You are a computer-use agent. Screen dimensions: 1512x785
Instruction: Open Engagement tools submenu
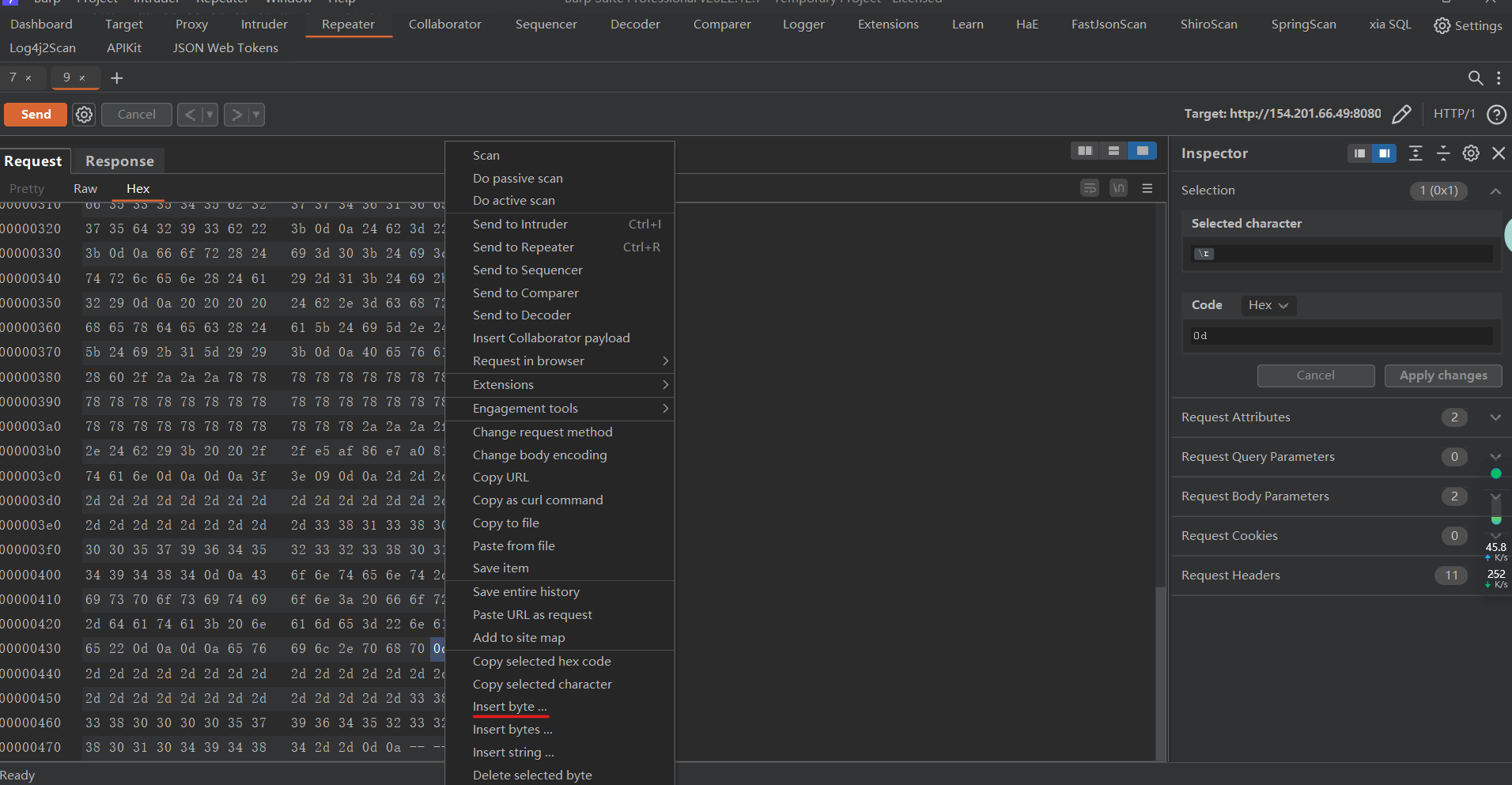click(560, 409)
